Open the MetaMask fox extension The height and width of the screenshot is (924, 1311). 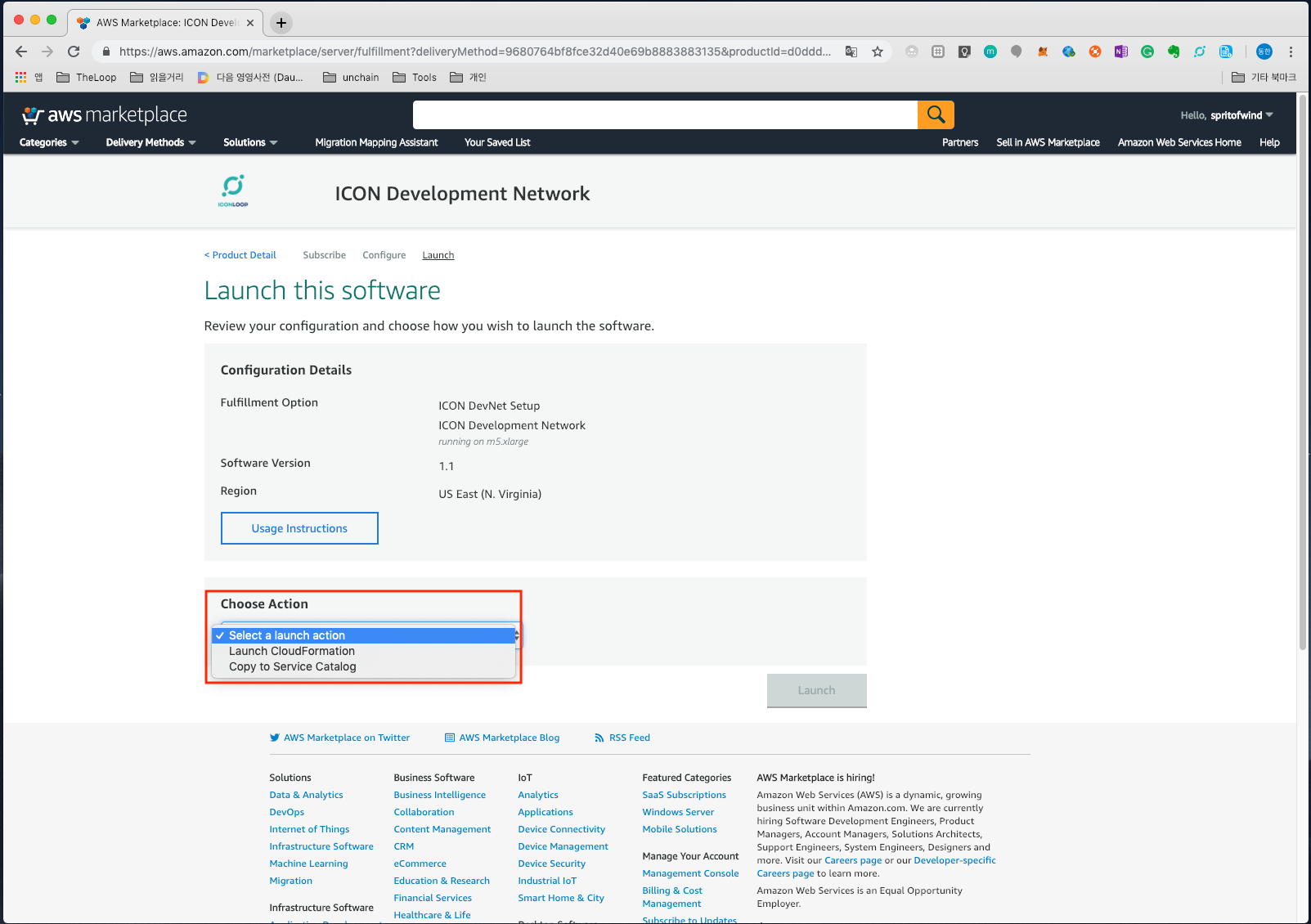point(1043,52)
